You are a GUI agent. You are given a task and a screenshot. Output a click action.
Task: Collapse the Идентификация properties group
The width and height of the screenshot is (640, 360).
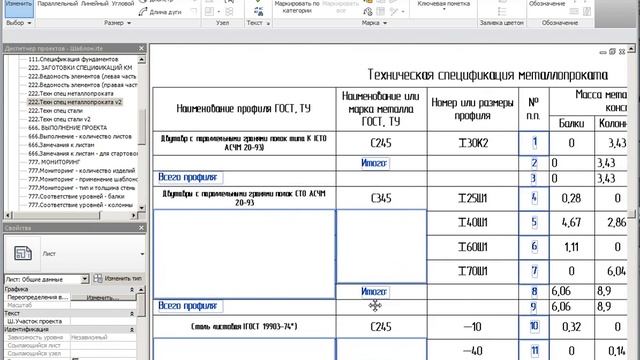click(x=132, y=329)
